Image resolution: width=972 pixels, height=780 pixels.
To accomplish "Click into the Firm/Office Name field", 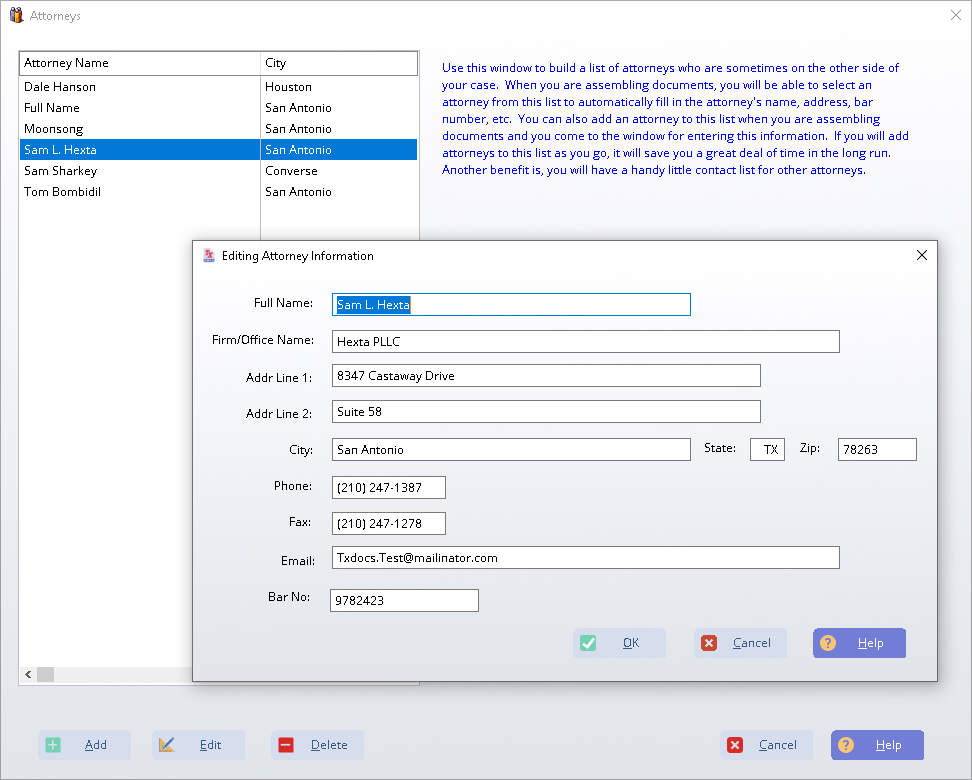I will coord(585,342).
